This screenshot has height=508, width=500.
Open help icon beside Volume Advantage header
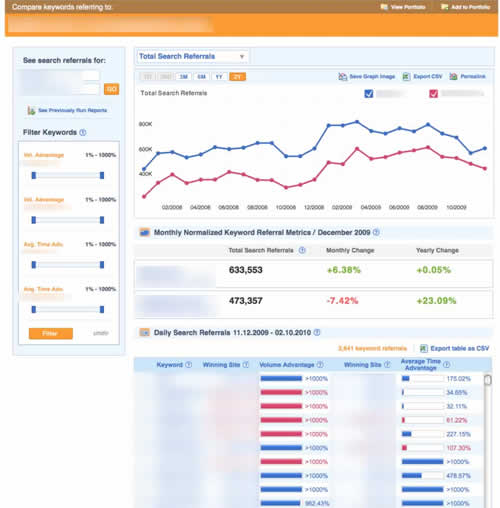(x=320, y=365)
